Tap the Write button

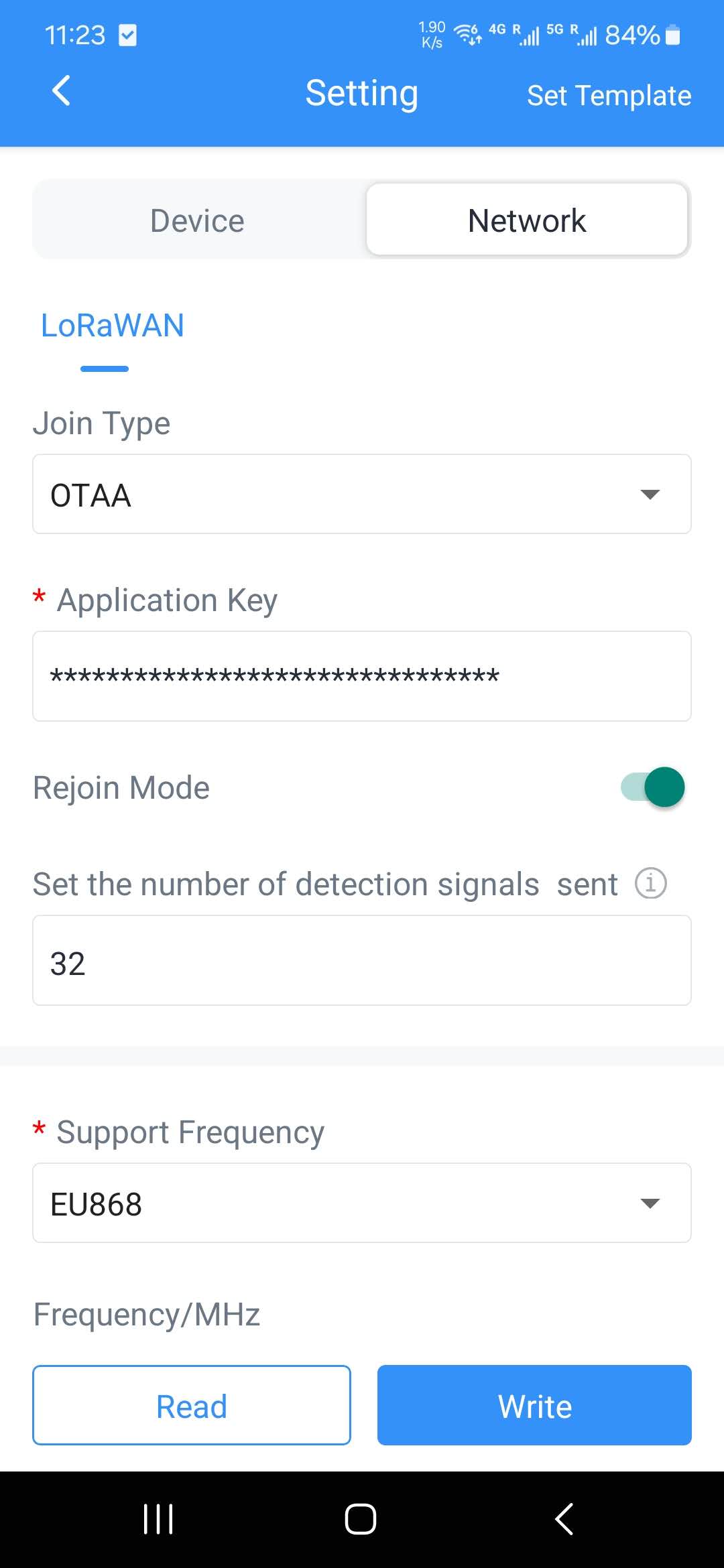pos(534,1405)
